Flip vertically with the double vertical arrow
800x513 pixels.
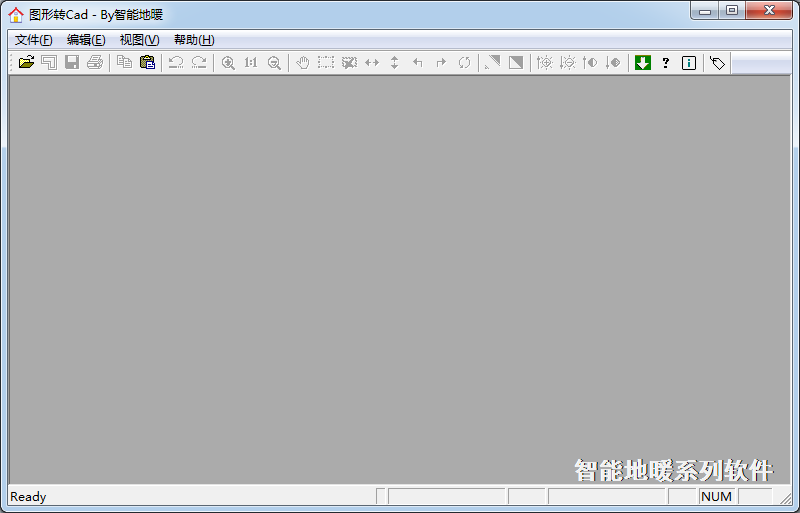pos(395,62)
